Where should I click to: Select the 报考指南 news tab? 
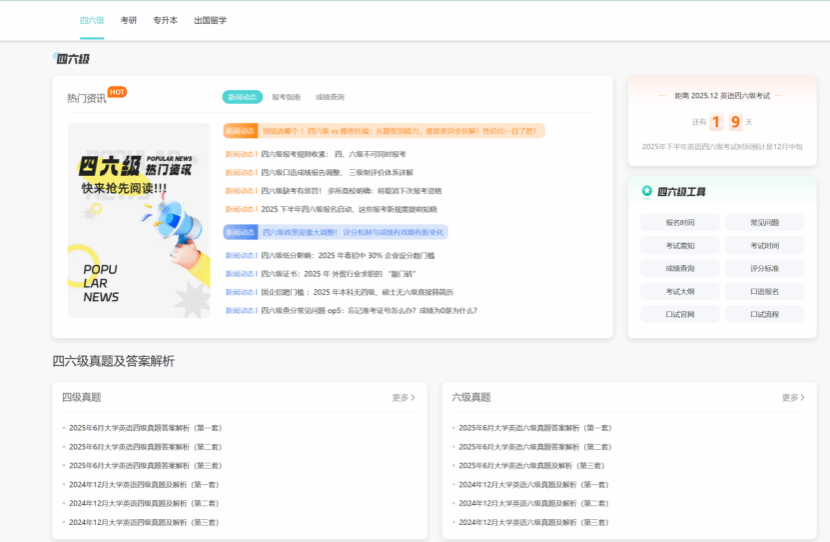(286, 97)
